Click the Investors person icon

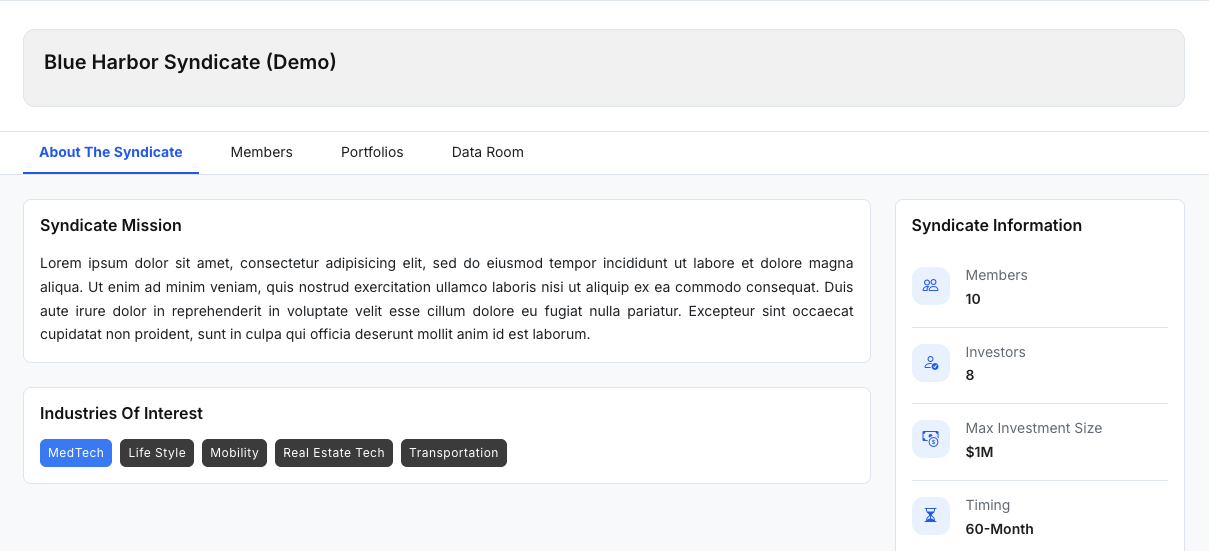[x=931, y=363]
